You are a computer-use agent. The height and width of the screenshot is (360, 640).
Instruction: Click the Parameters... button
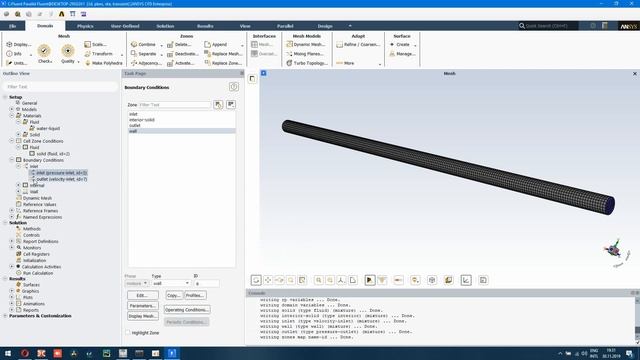tap(142, 306)
